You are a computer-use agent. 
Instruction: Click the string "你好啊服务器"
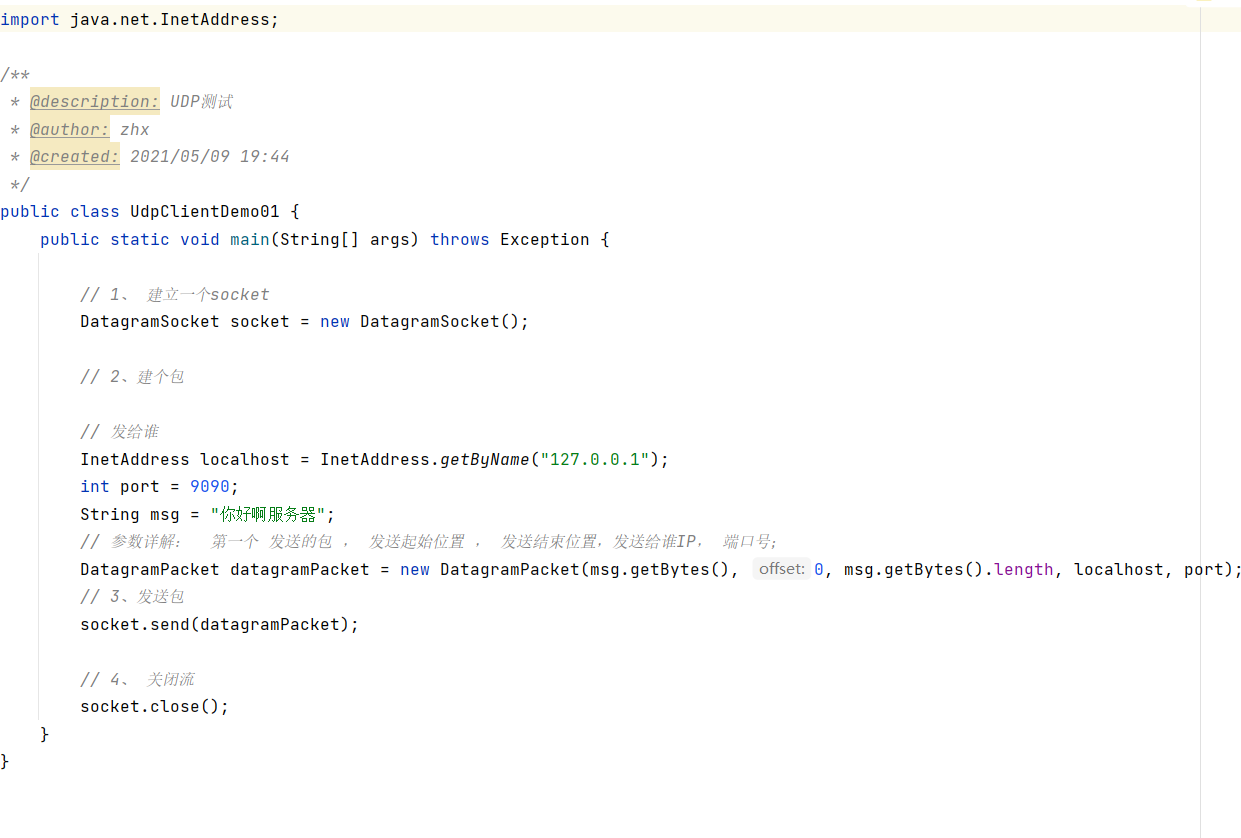tap(268, 514)
